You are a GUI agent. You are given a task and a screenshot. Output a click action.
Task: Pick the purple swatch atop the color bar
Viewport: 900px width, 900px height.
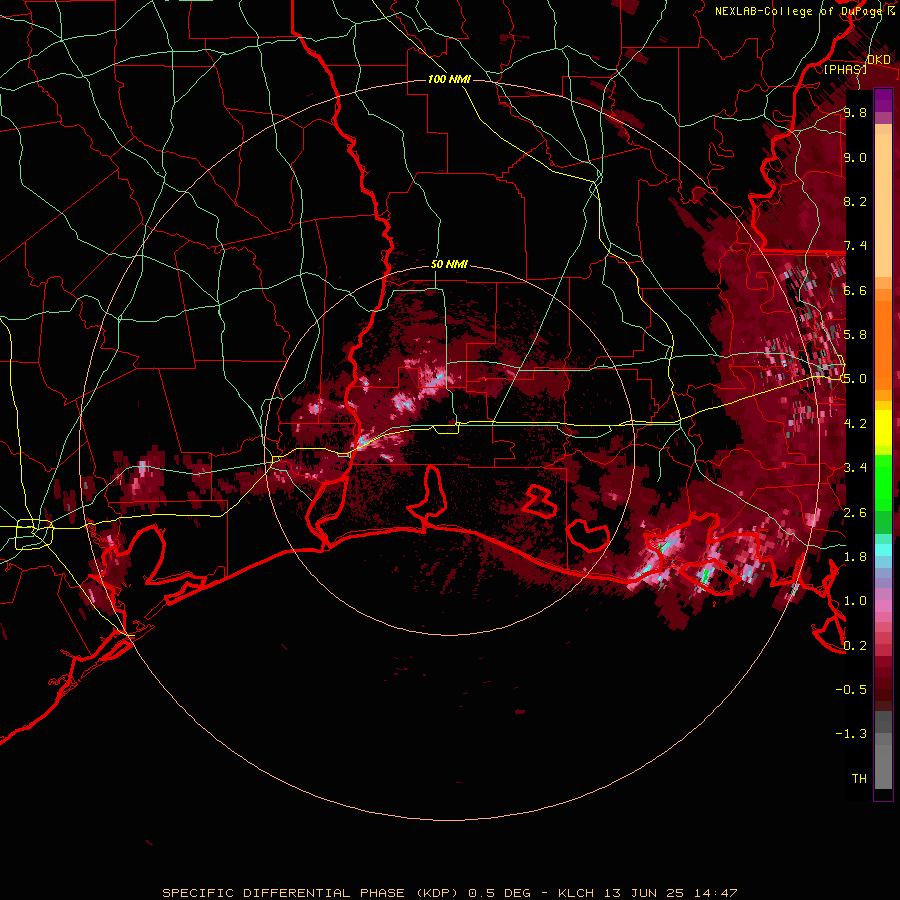[883, 99]
